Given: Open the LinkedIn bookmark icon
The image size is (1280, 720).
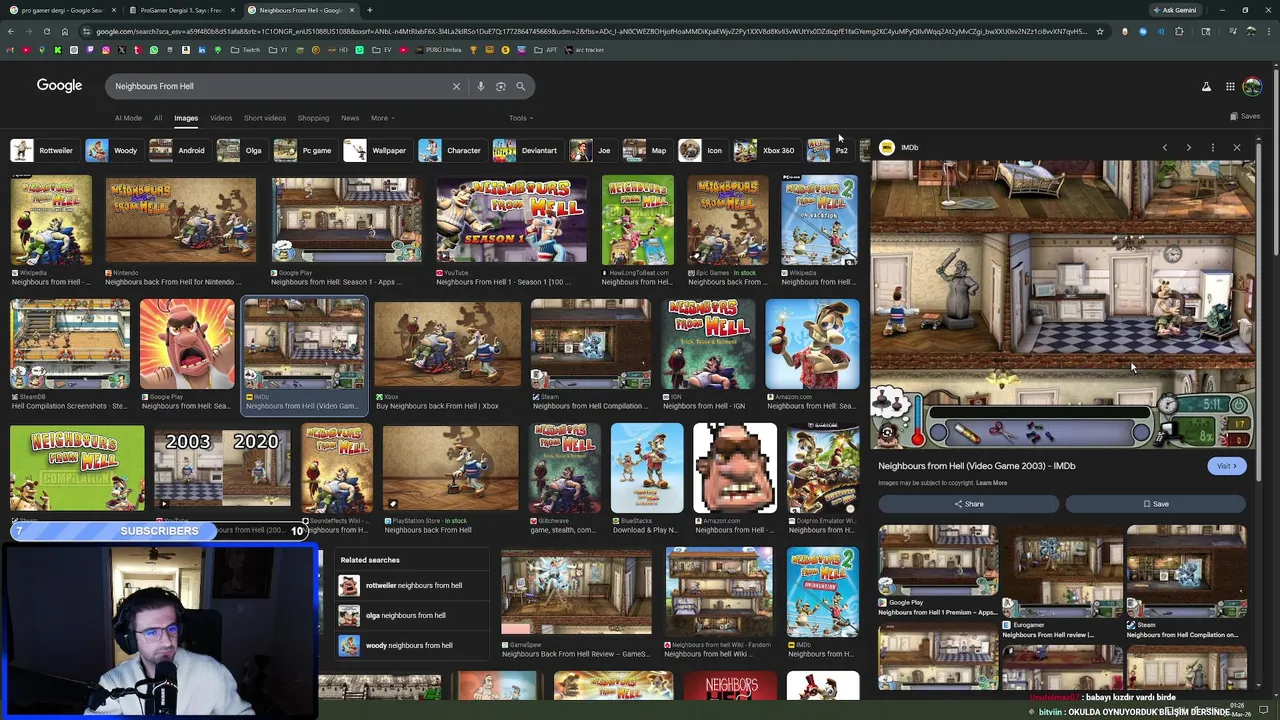Looking at the screenshot, I should click(201, 50).
